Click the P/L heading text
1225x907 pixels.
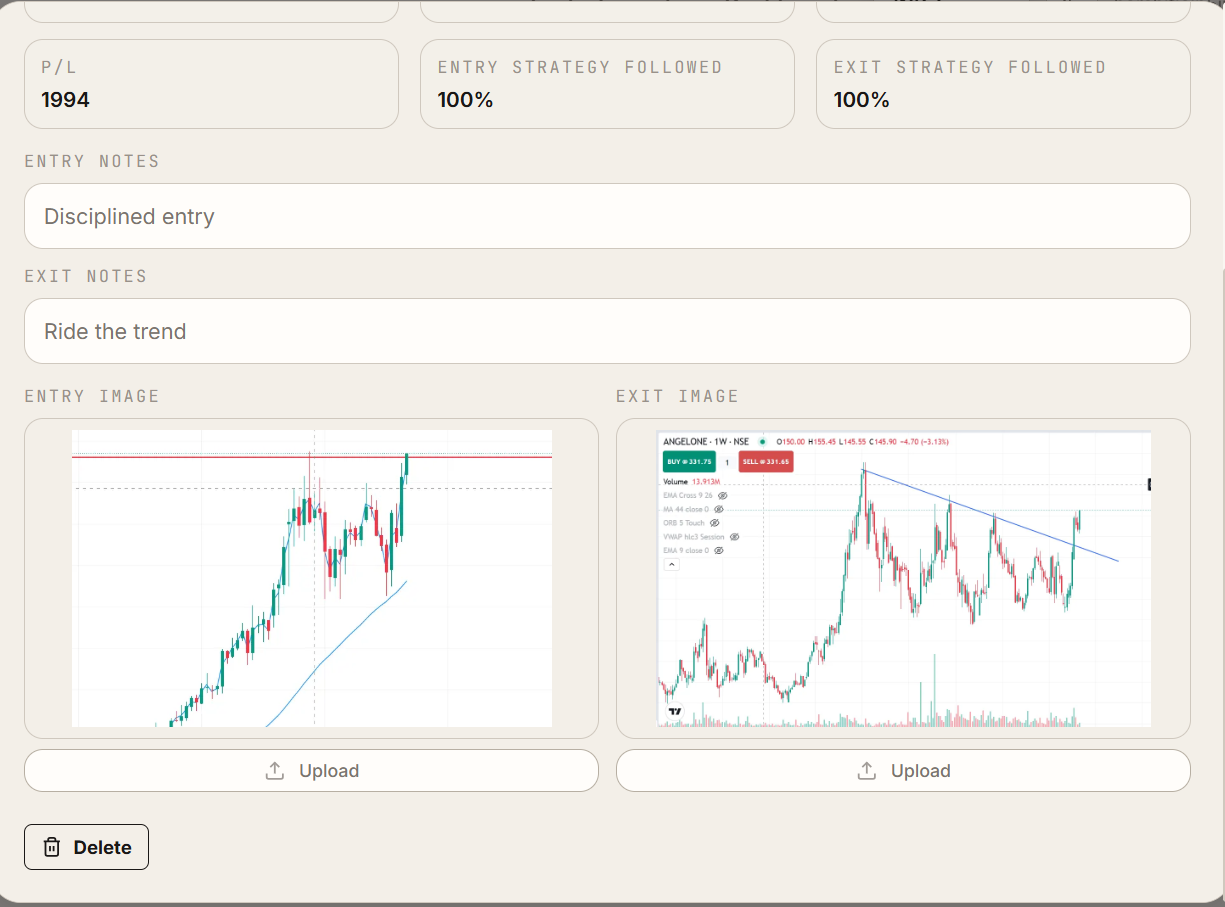tap(59, 67)
